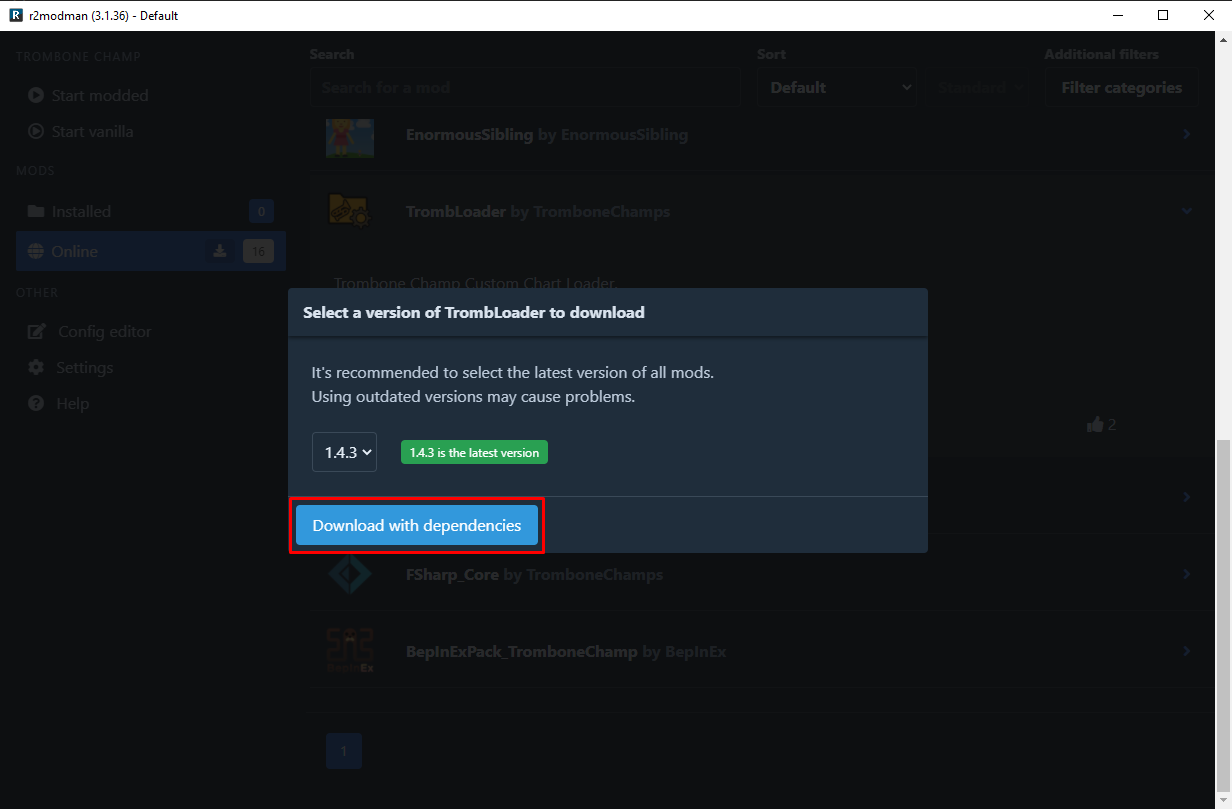Close the r2modman window
This screenshot has height=809, width=1232.
(x=1208, y=15)
